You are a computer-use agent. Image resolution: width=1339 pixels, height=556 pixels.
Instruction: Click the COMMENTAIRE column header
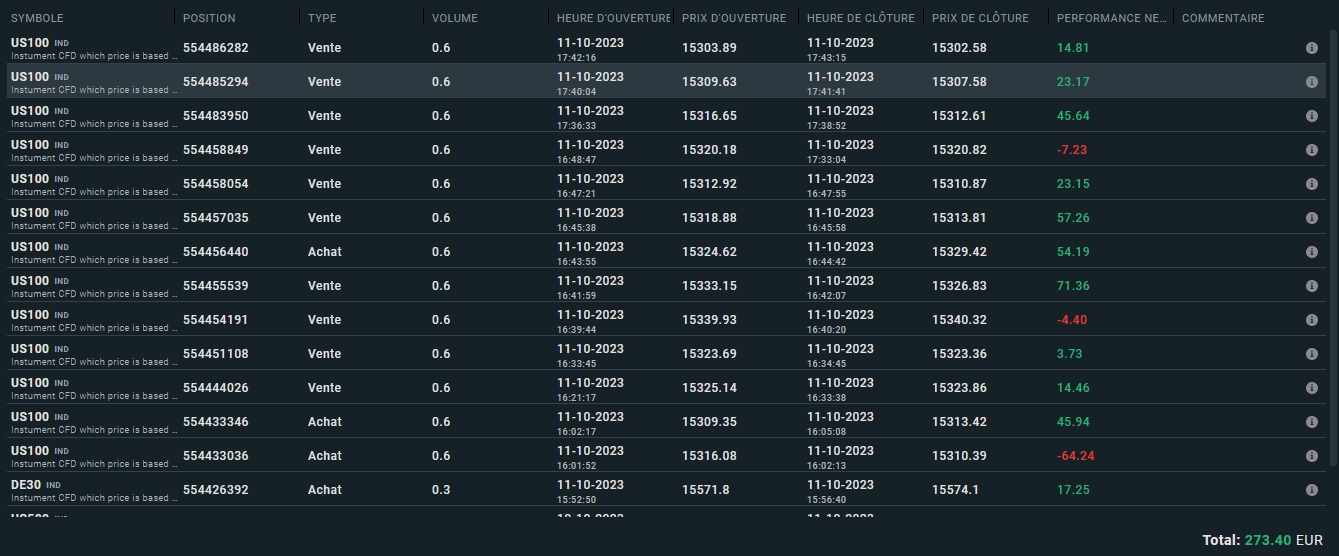pyautogui.click(x=1223, y=18)
